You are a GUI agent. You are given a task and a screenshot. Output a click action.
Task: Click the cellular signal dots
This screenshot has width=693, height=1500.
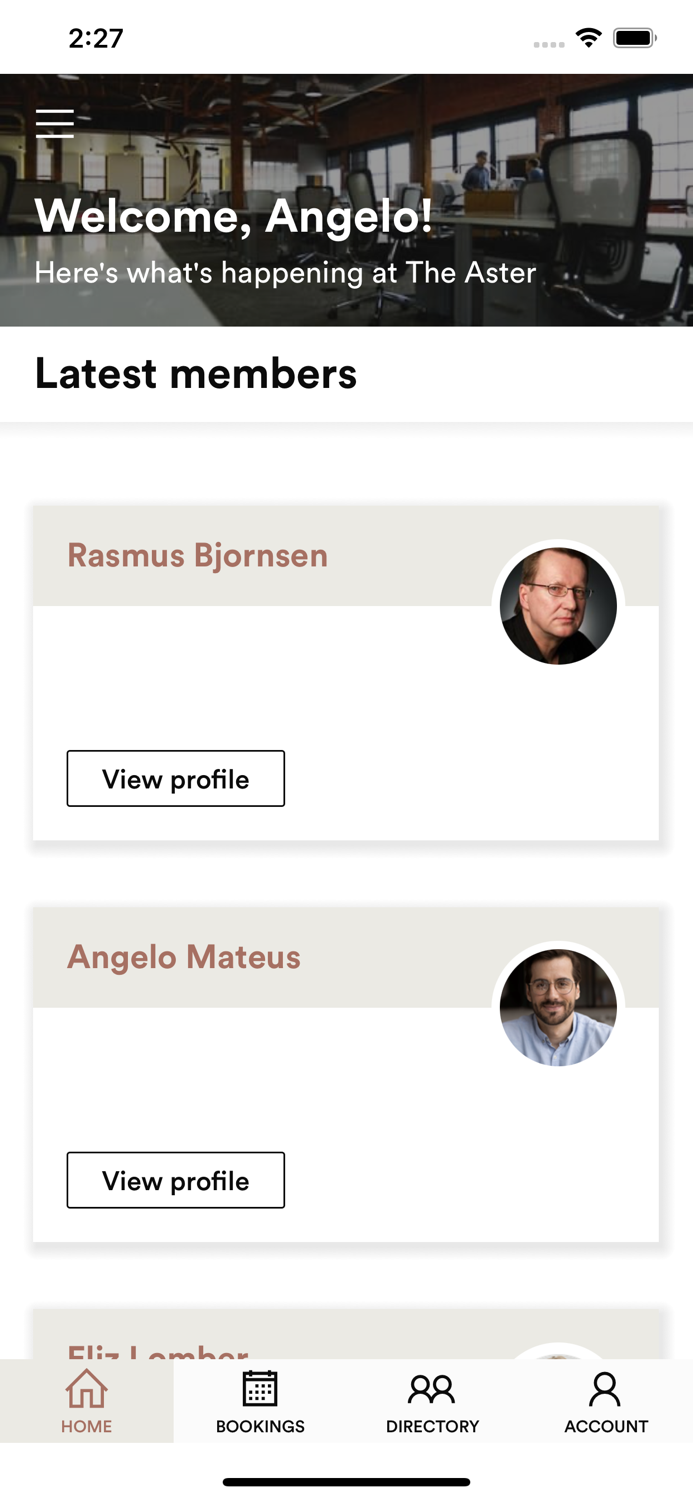[x=549, y=44]
